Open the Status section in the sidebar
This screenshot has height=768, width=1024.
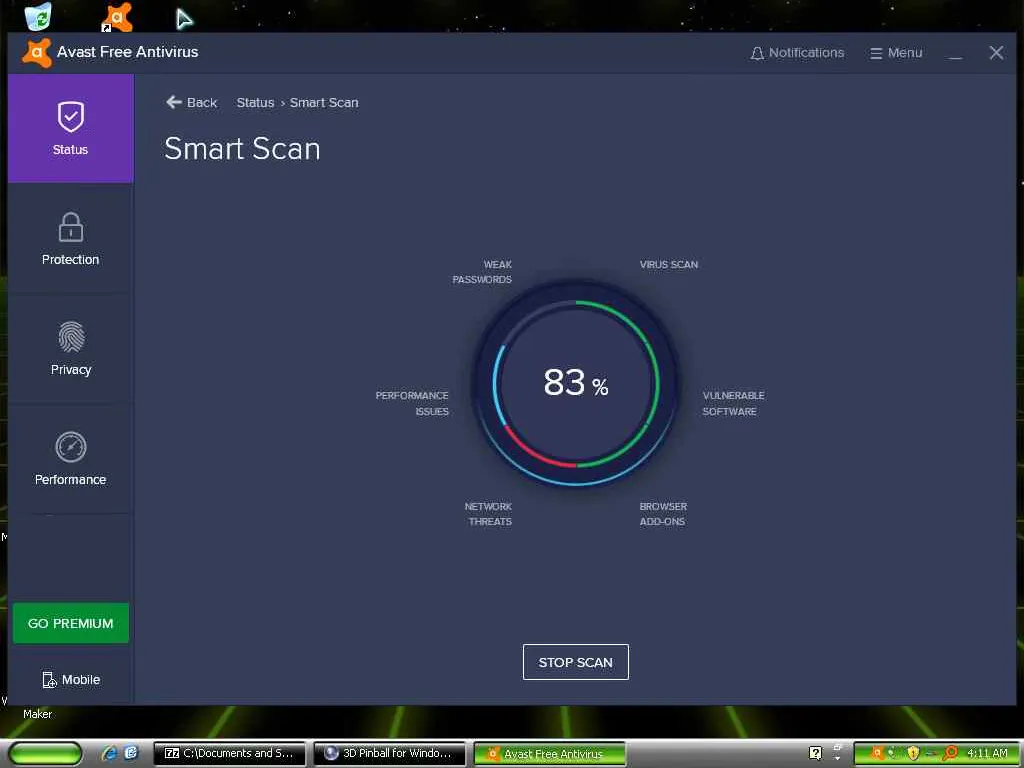pyautogui.click(x=71, y=128)
